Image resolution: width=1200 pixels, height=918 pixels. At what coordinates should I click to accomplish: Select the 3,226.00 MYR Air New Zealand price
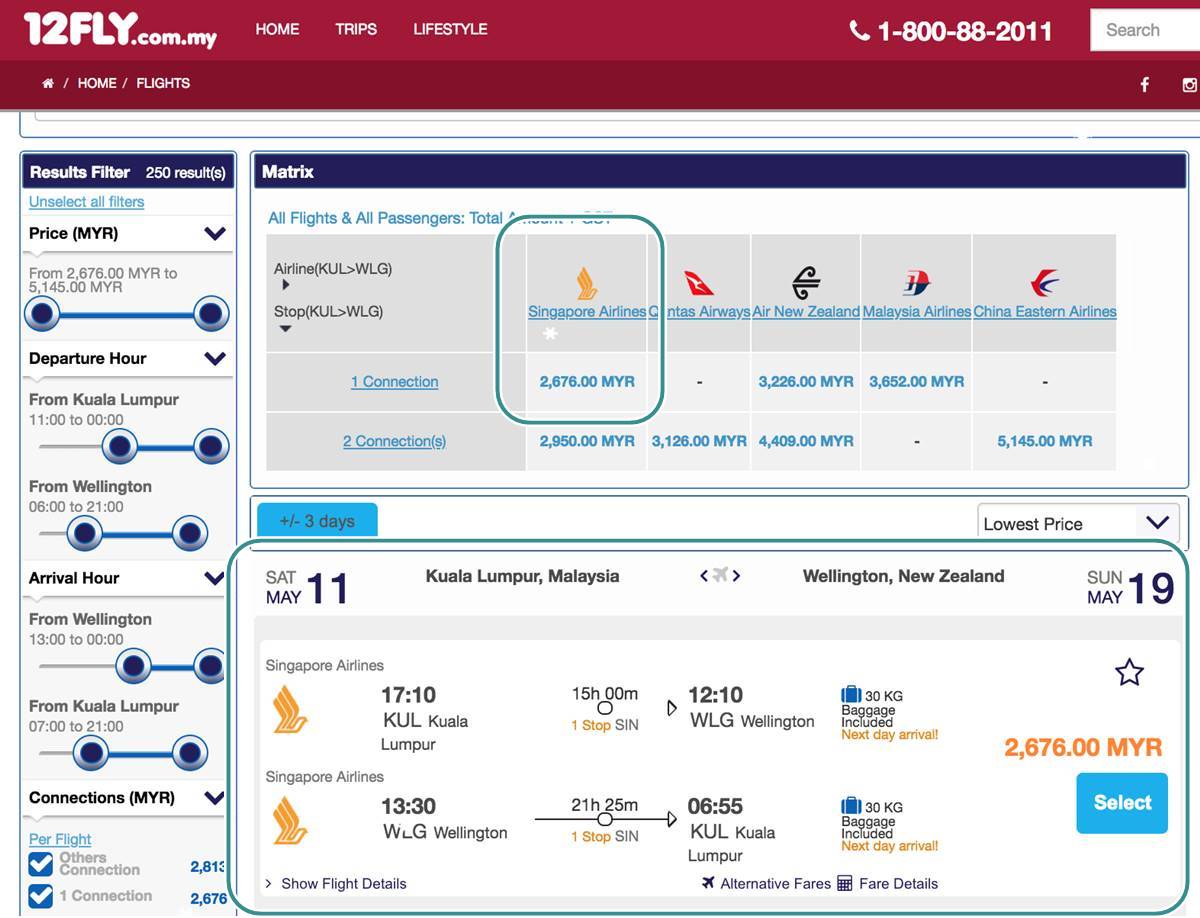tap(806, 381)
